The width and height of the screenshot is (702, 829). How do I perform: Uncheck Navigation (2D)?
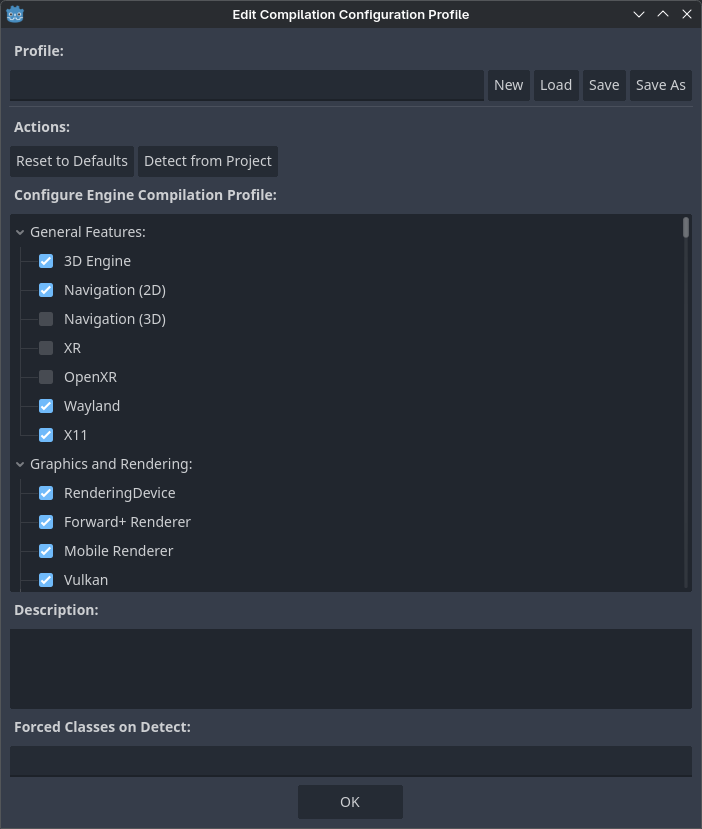46,289
